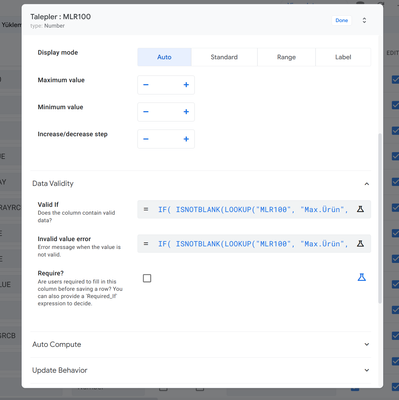
Task: Open the Valid If expression editor
Action: click(253, 209)
